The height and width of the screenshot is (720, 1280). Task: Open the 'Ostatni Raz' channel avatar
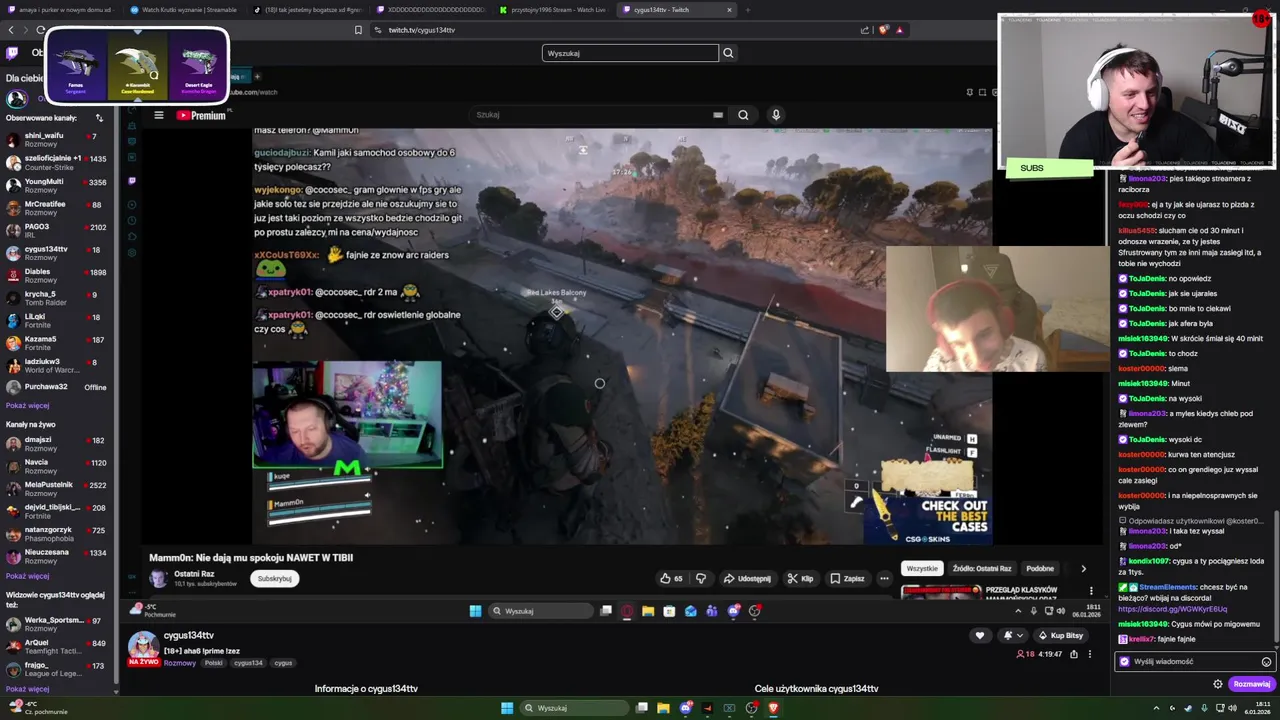[x=158, y=578]
